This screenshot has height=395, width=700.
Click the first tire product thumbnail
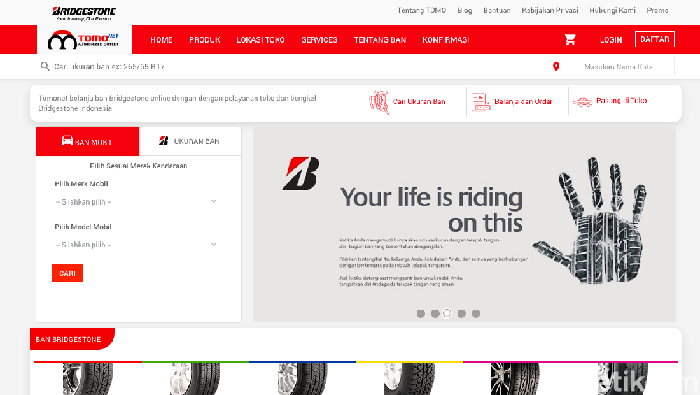click(88, 378)
